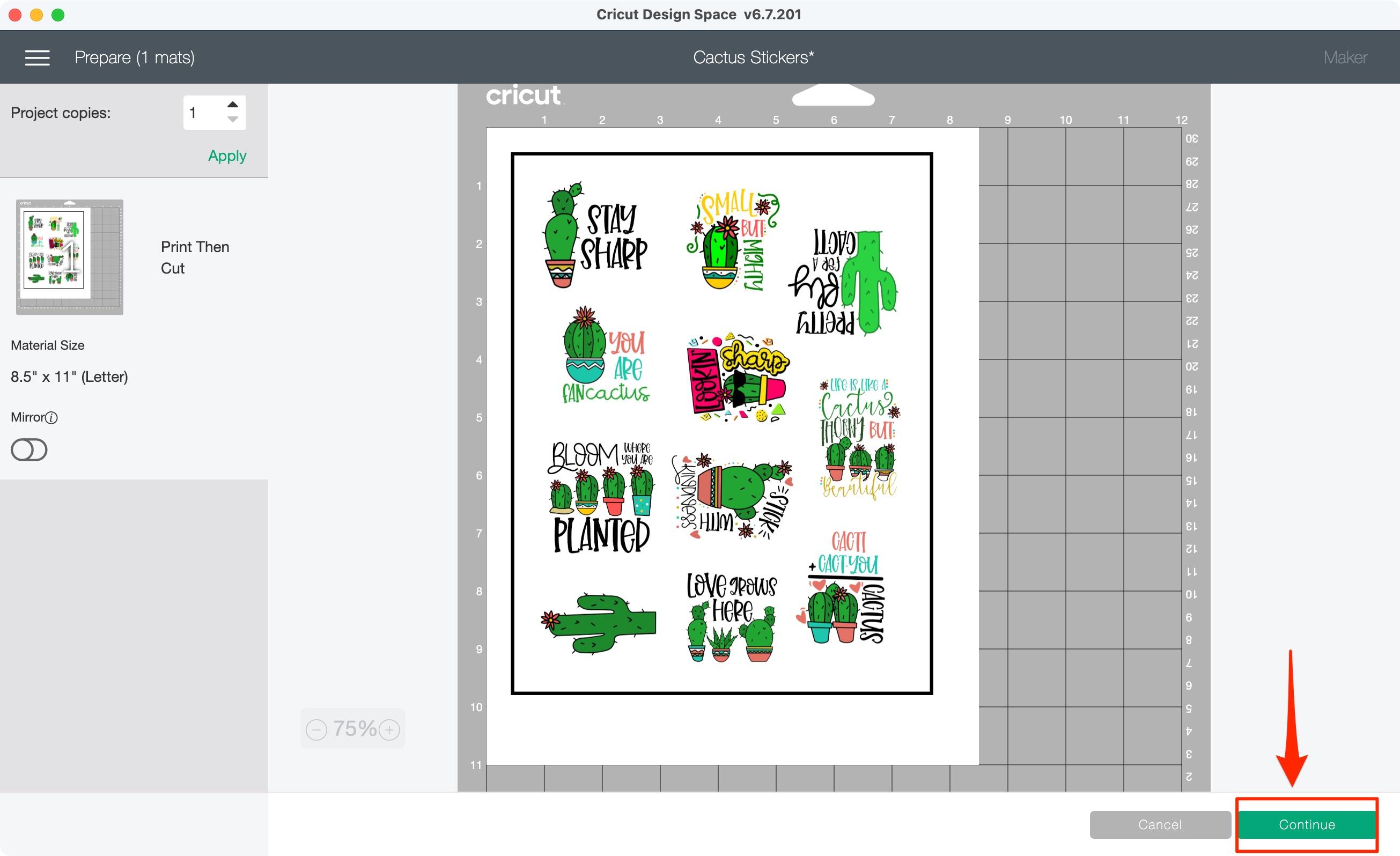
Task: Click the Print Then Cut label
Action: (194, 257)
